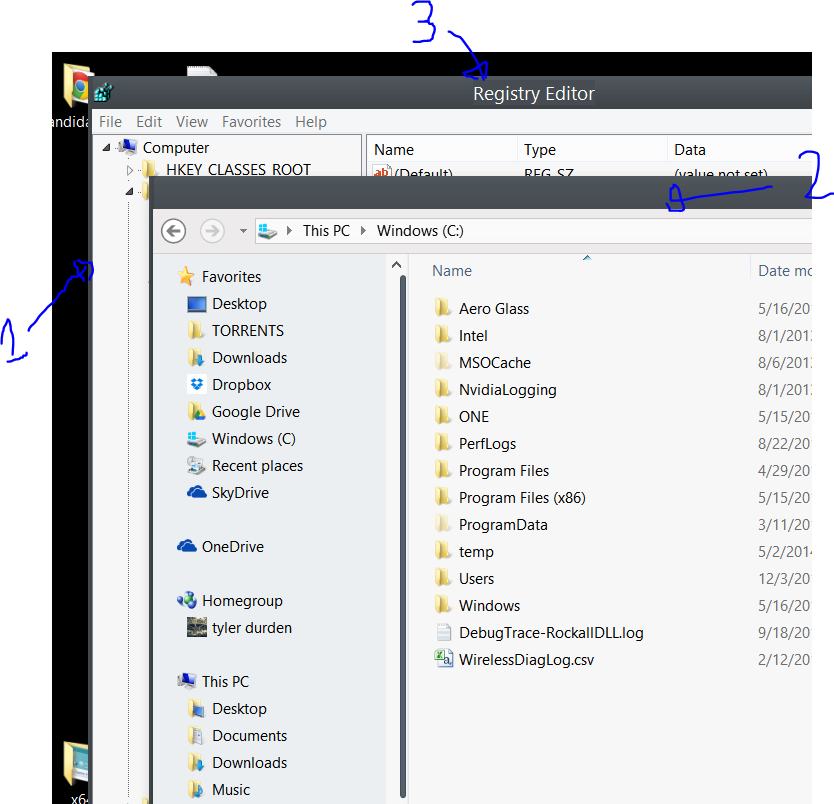Open Documents under This PC
Image resolution: width=834 pixels, height=804 pixels.
(x=249, y=736)
